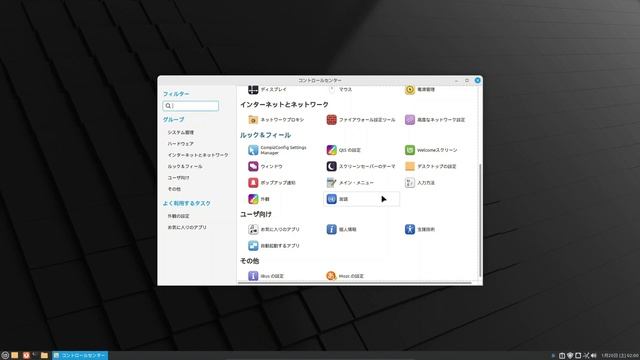Open 自動起動するアプリ startup applications

274,245
